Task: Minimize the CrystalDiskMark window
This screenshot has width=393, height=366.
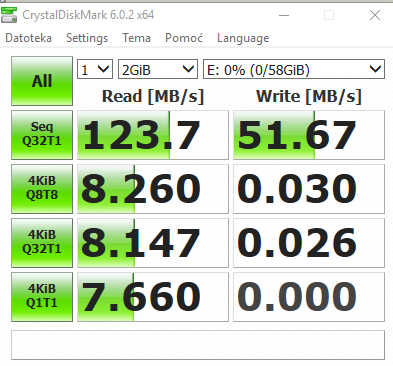Action: pos(284,15)
